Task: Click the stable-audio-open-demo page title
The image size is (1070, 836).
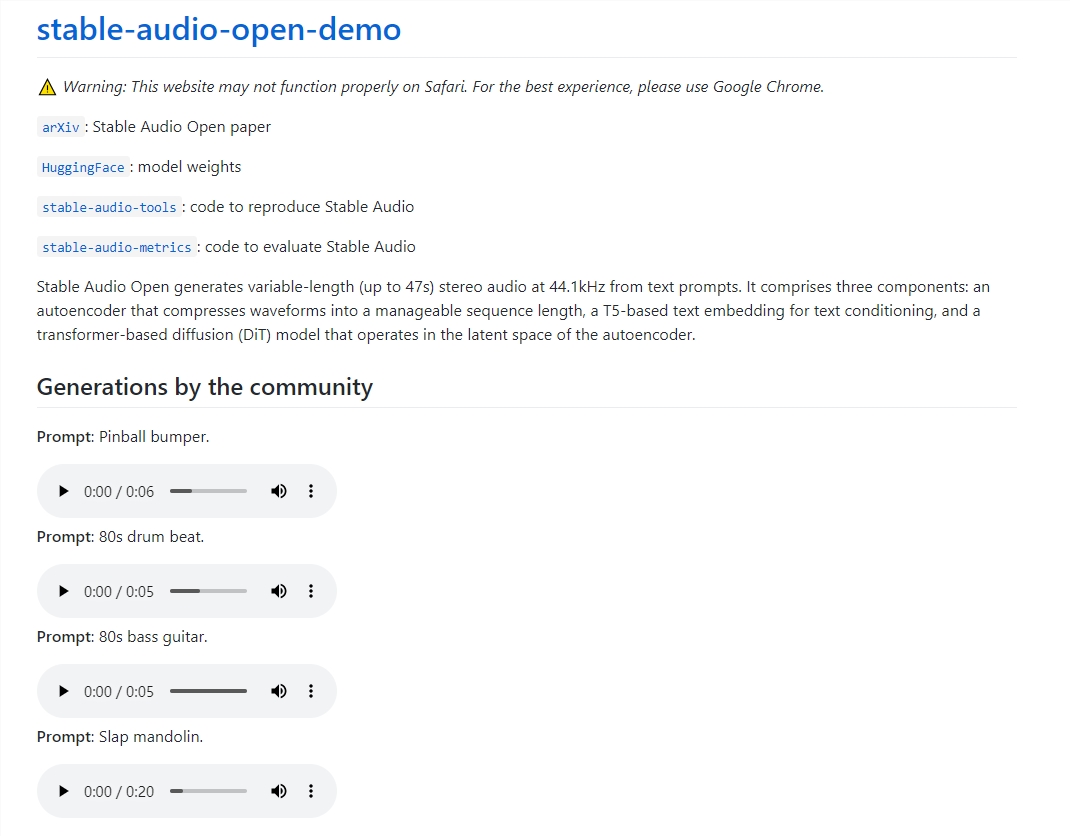Action: (217, 29)
